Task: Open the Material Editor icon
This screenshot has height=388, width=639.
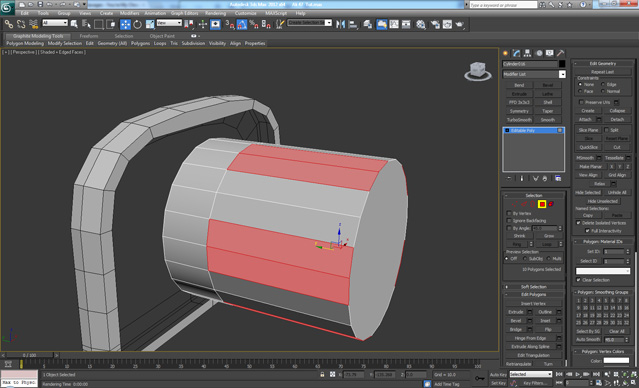Action: [x=421, y=24]
